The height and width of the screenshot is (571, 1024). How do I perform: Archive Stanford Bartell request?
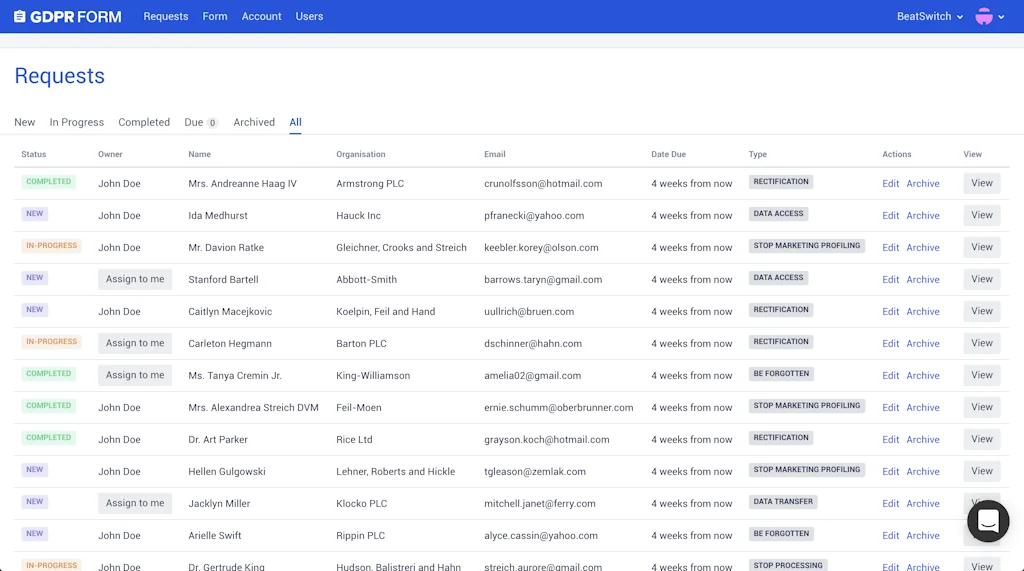[923, 280]
